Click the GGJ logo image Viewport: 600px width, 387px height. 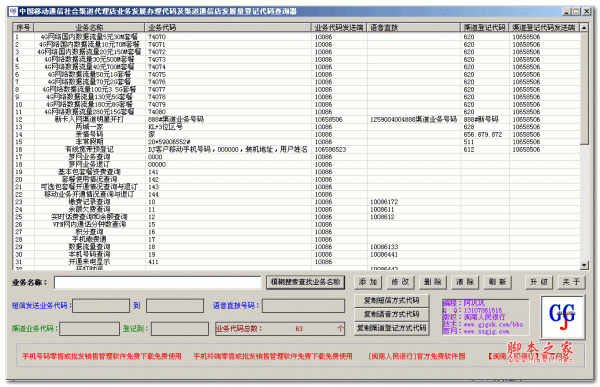coord(562,317)
